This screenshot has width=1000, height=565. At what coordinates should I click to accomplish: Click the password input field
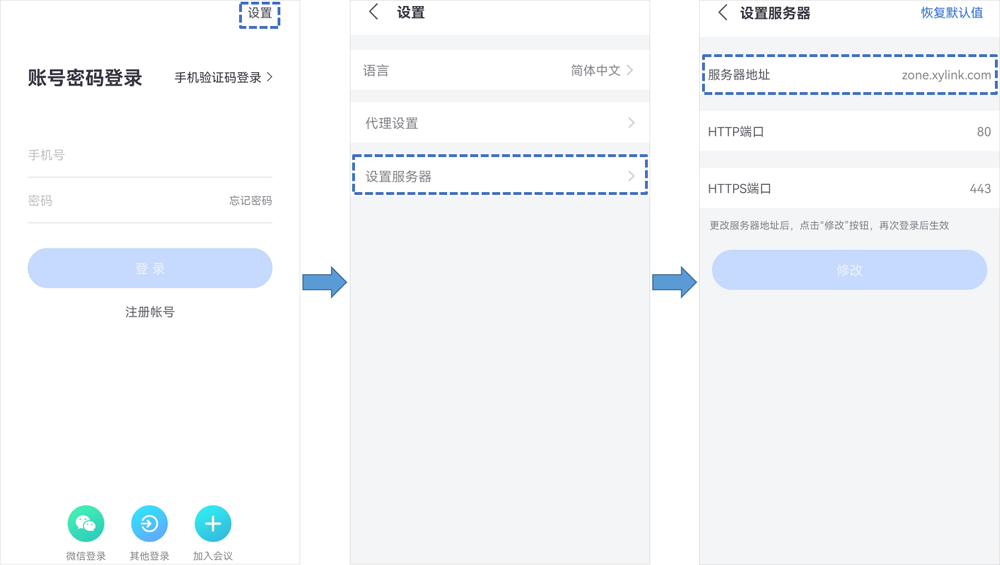[120, 201]
